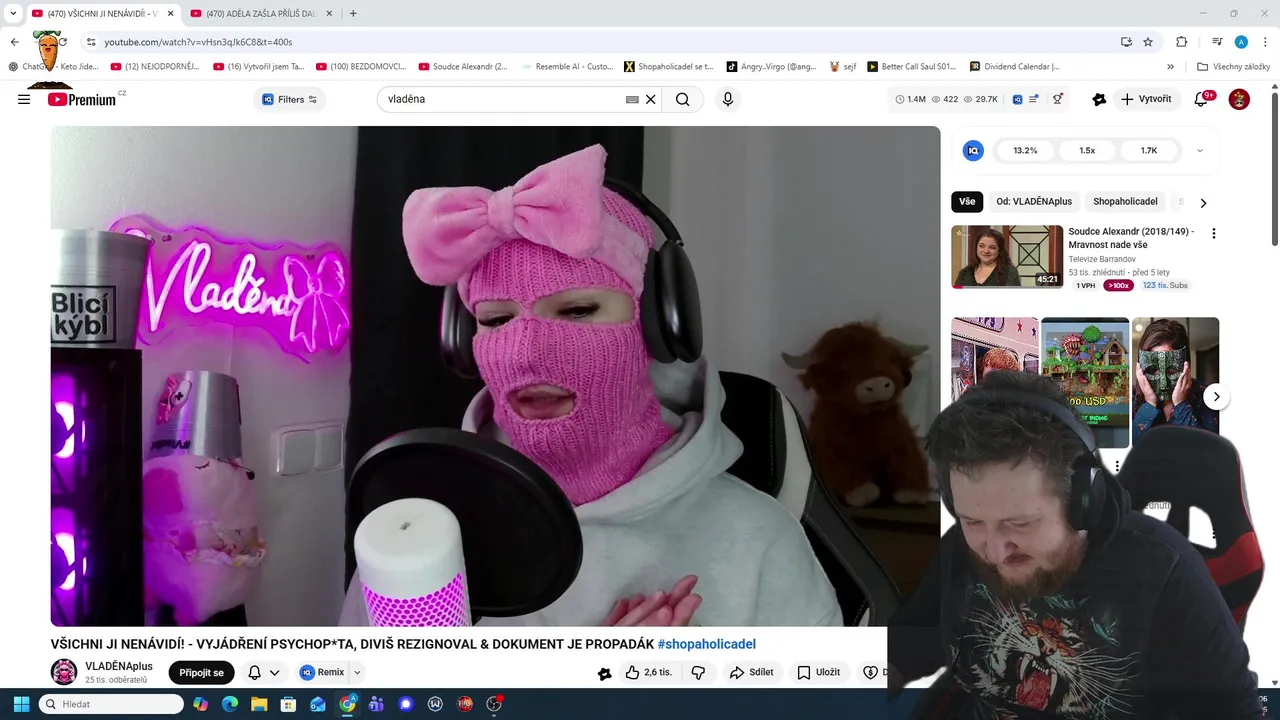Click the Uložit save button
The image size is (1280, 720).
pos(818,673)
